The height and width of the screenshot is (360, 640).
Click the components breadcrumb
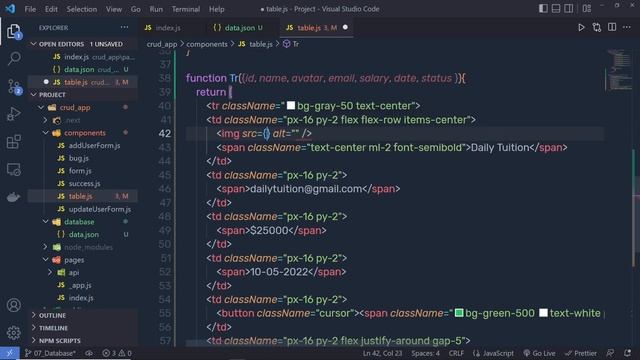[207, 44]
